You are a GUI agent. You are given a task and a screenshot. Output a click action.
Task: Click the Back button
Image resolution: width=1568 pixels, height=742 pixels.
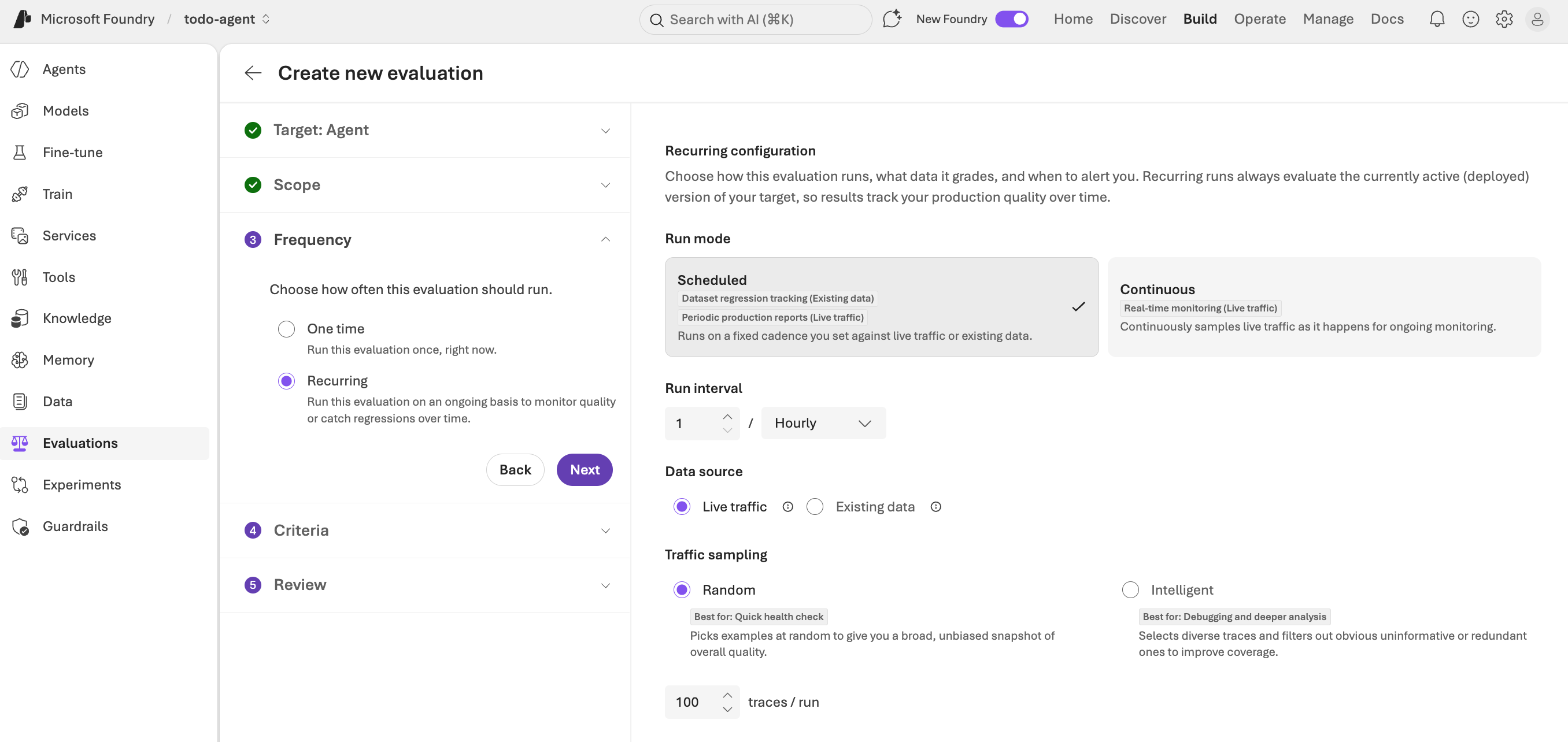[515, 469]
